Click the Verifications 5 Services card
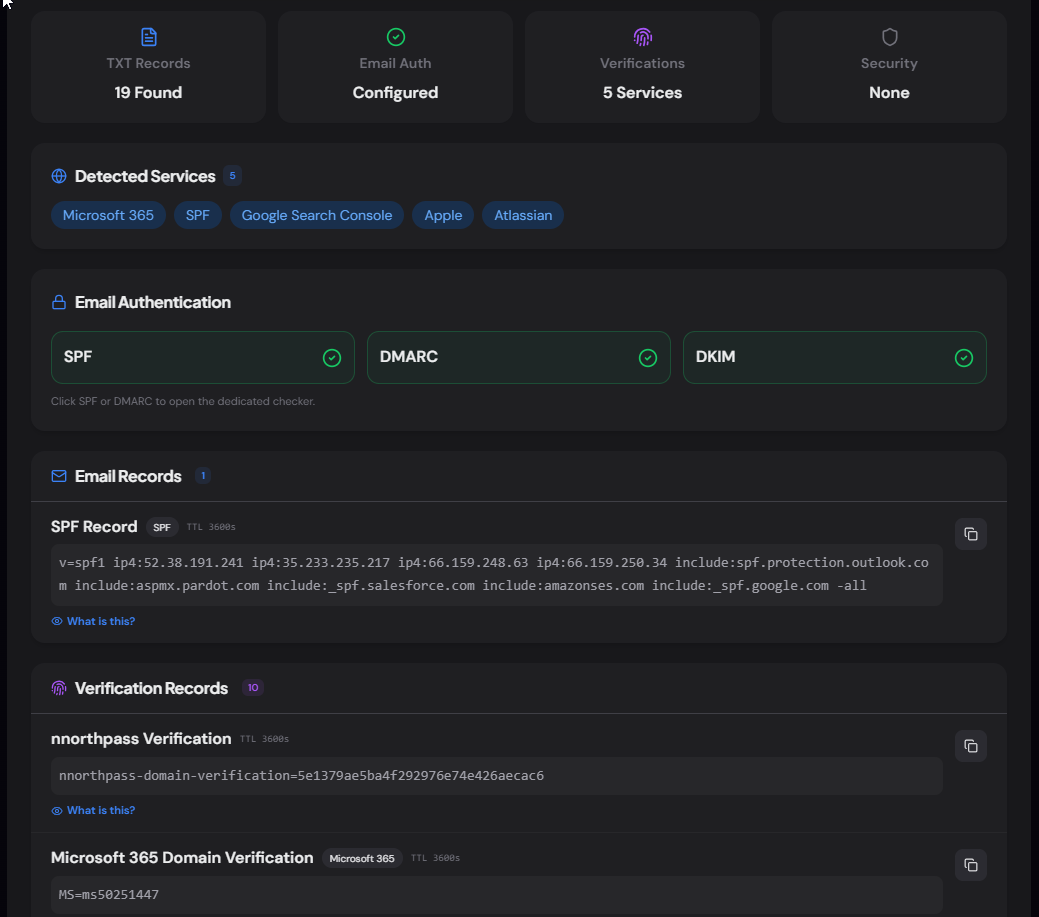1039x917 pixels. click(643, 67)
